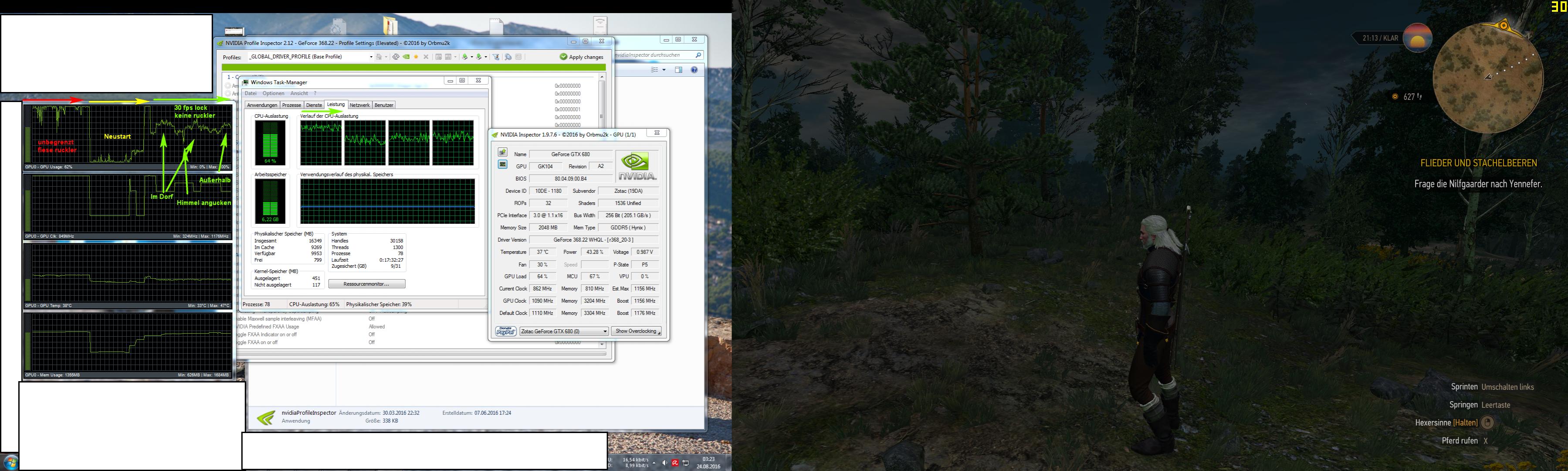The image size is (1568, 471).
Task: Click the Explorer help question mark icon
Action: pos(694,70)
